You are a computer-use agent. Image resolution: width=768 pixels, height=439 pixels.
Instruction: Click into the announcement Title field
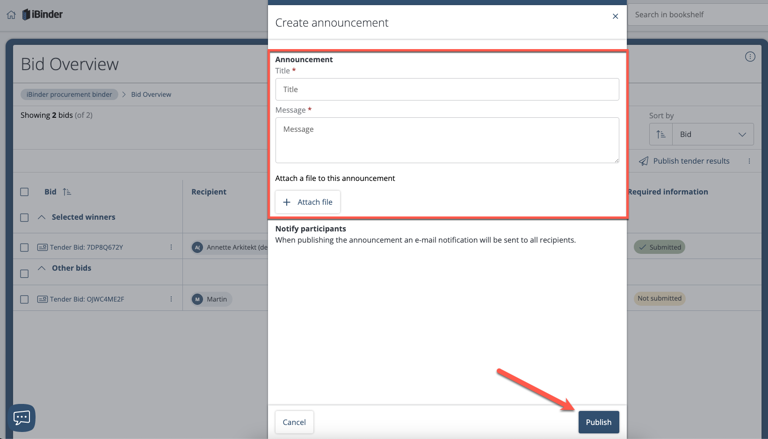(447, 89)
